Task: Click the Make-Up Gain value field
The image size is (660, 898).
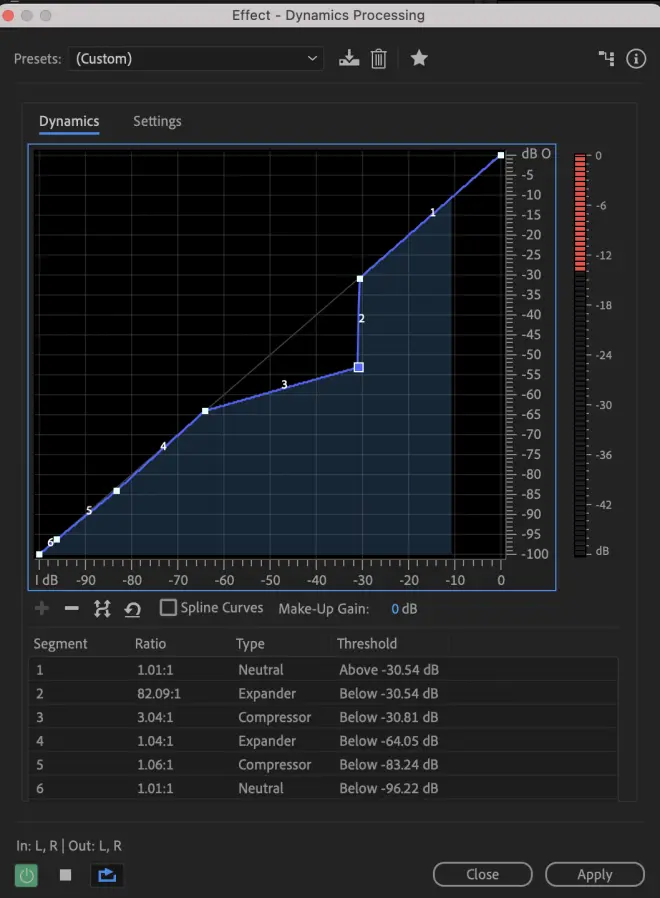Action: 403,609
